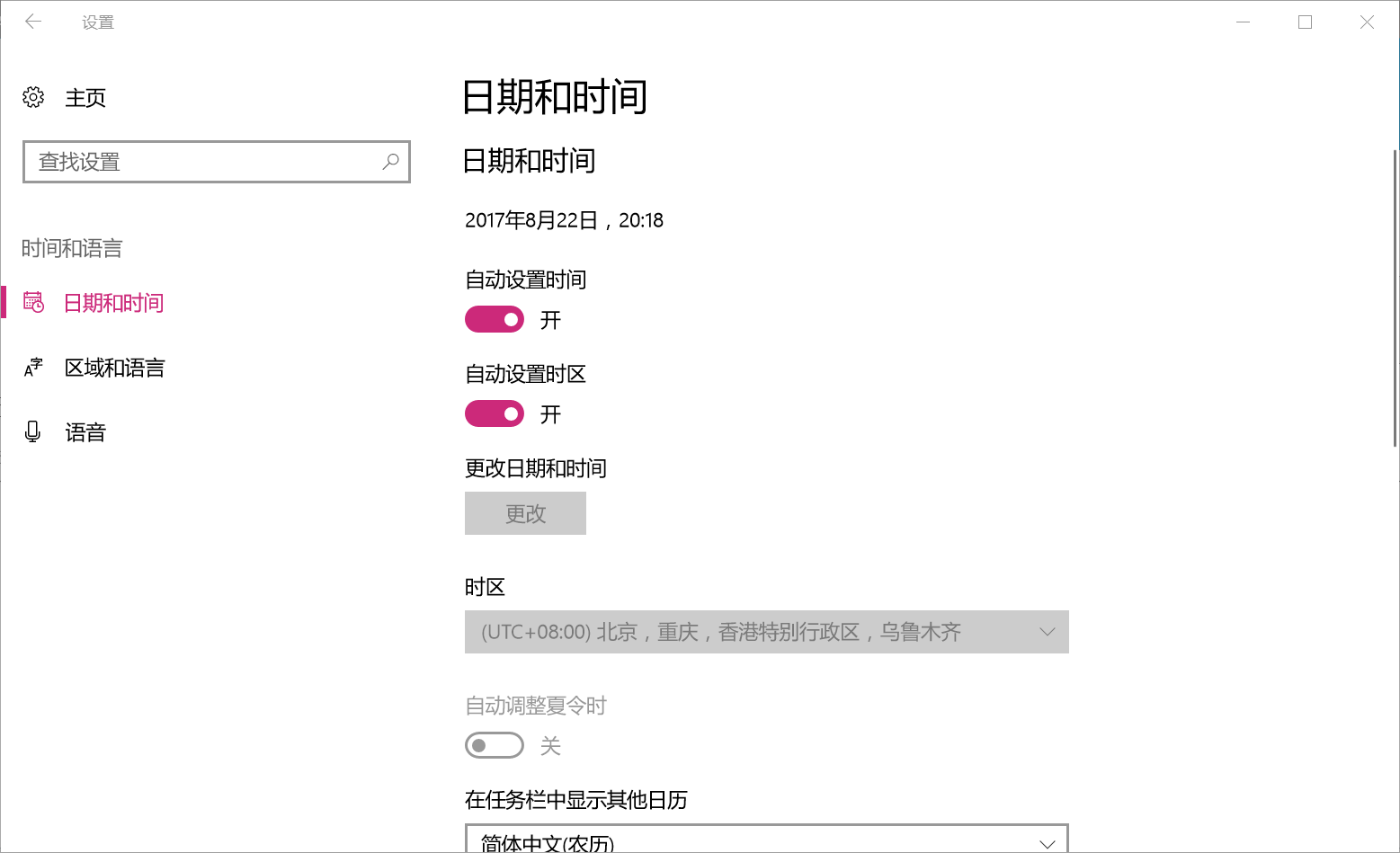Screen dimensions: 1400x853
Task: Expand the 时区 time zone dropdown
Action: coord(766,632)
